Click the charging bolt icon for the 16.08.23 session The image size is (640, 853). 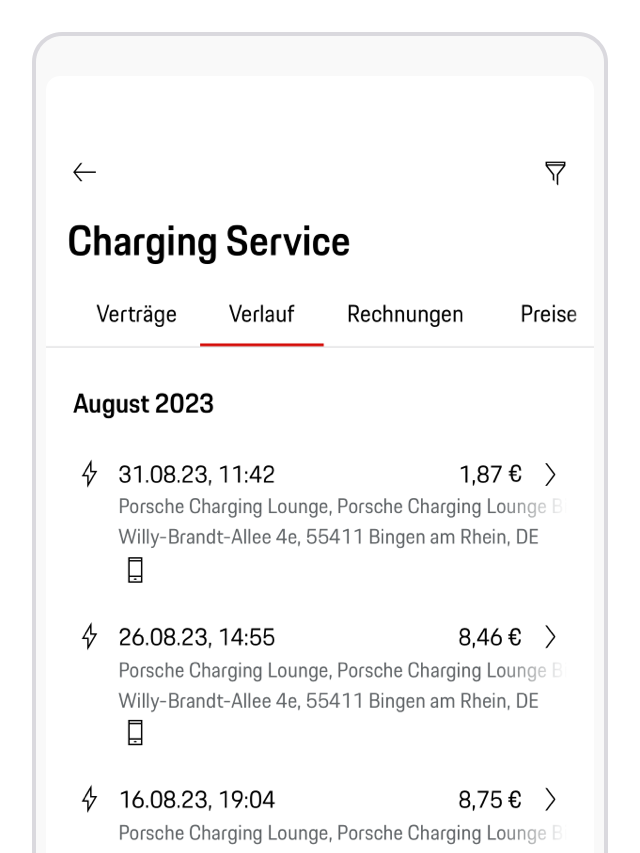click(x=91, y=799)
